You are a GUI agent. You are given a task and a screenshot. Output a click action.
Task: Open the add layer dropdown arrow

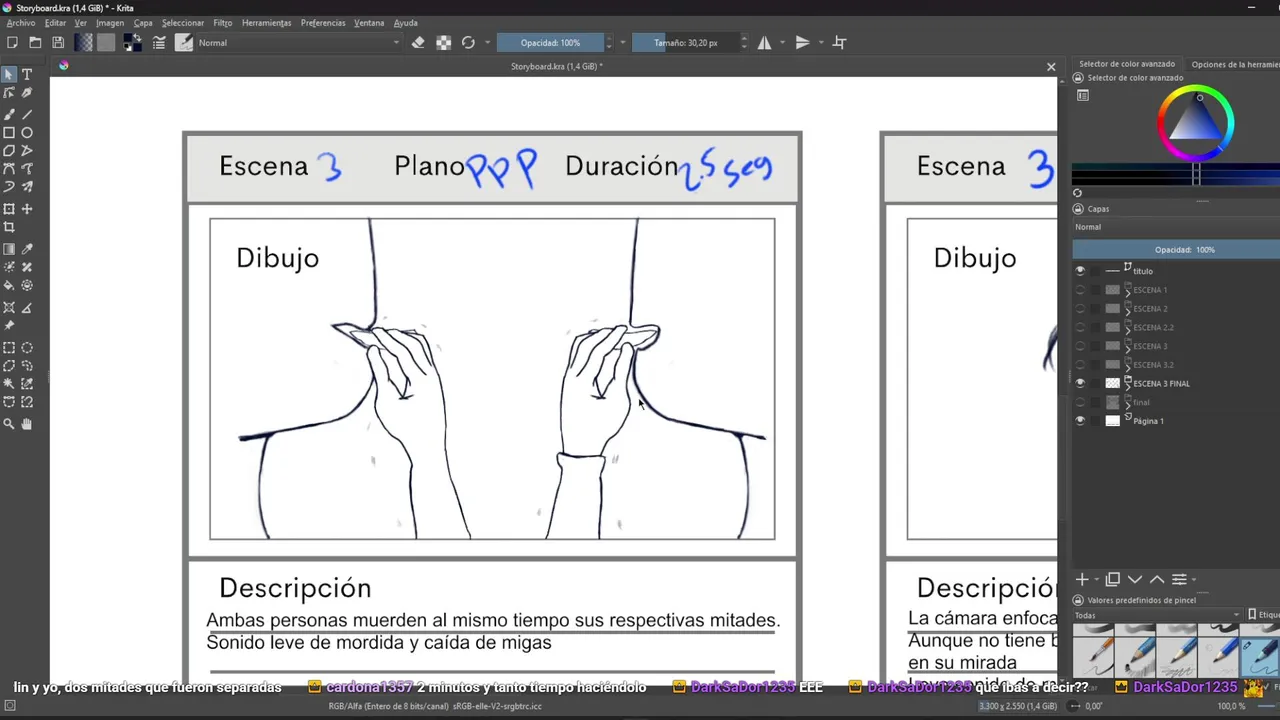pyautogui.click(x=1097, y=580)
